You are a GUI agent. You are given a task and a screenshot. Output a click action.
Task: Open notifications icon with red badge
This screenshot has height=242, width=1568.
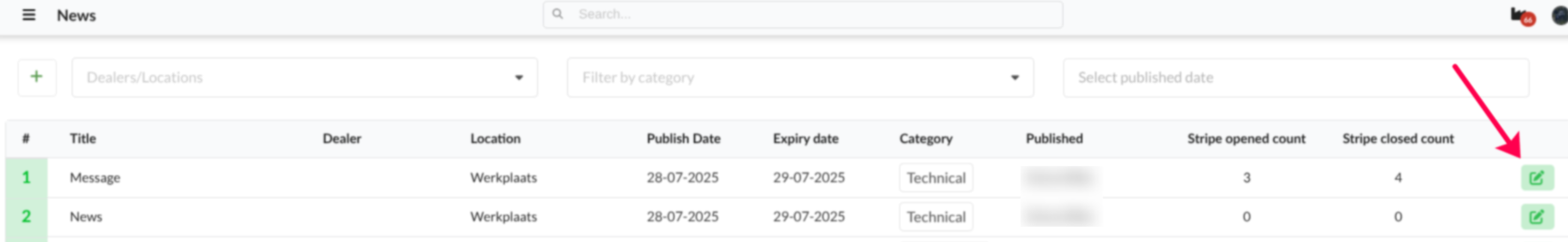tap(1522, 16)
